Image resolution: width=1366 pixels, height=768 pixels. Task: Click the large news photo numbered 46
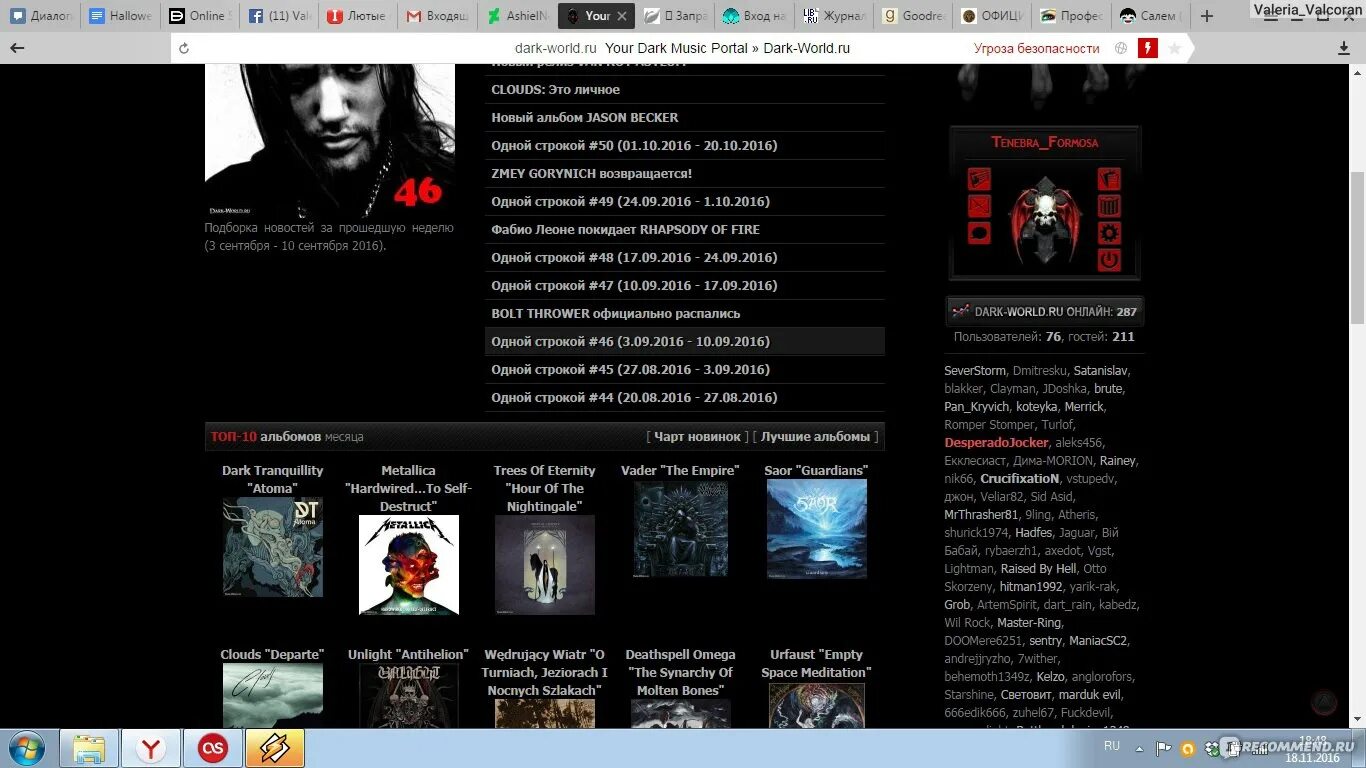tap(330, 141)
